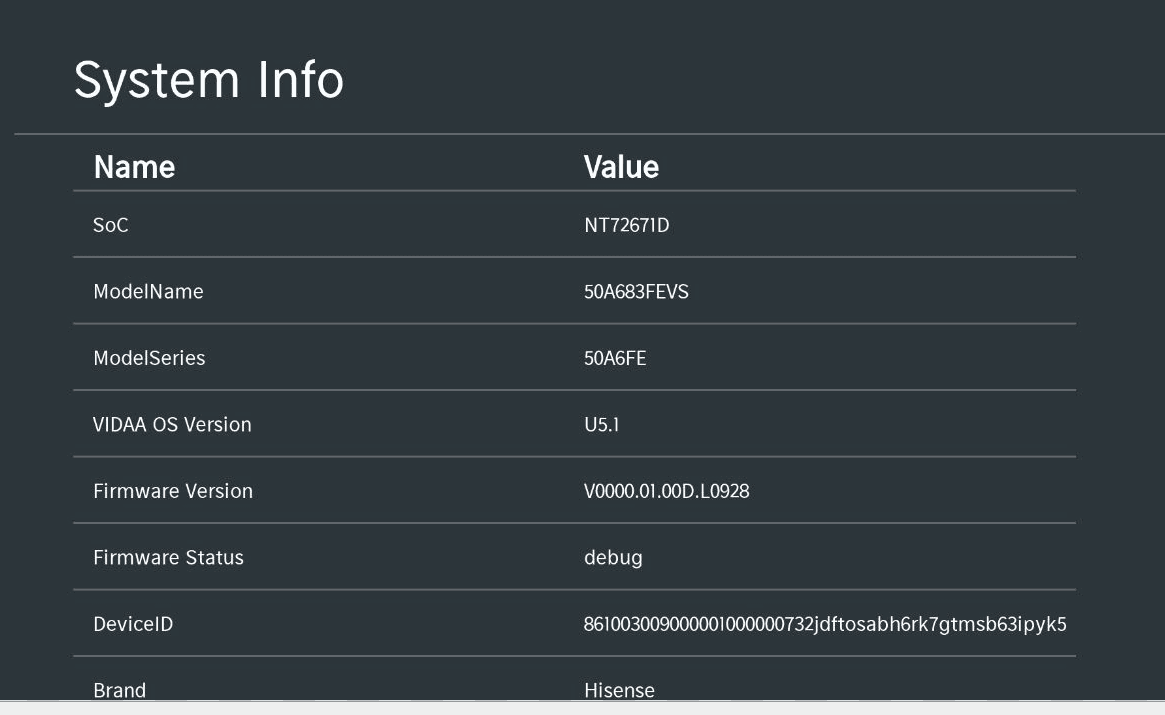Select the Hisense brand value
Image resolution: width=1165 pixels, height=715 pixels.
[x=619, y=689]
